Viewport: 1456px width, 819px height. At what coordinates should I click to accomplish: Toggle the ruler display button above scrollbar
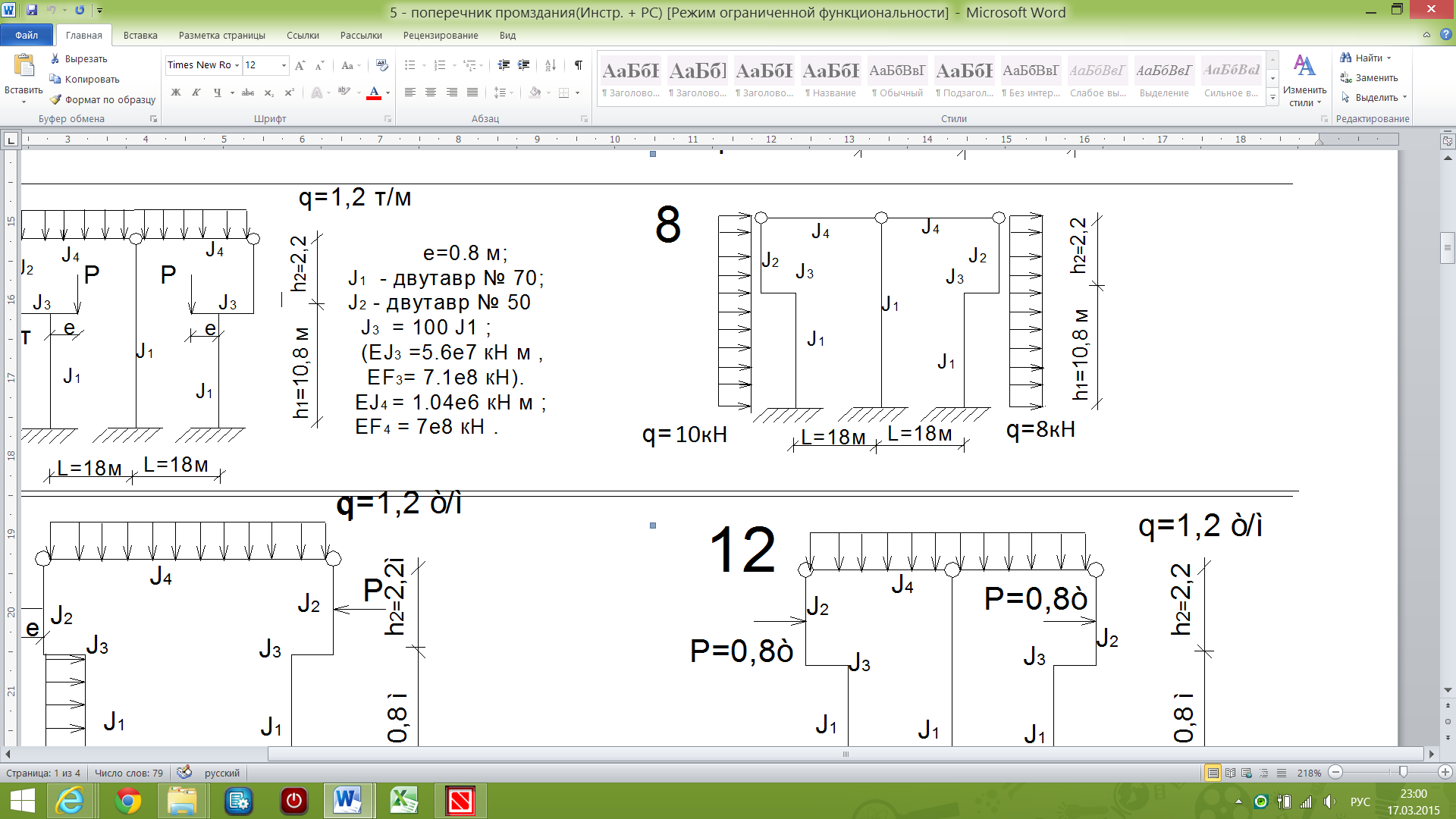click(x=1448, y=141)
